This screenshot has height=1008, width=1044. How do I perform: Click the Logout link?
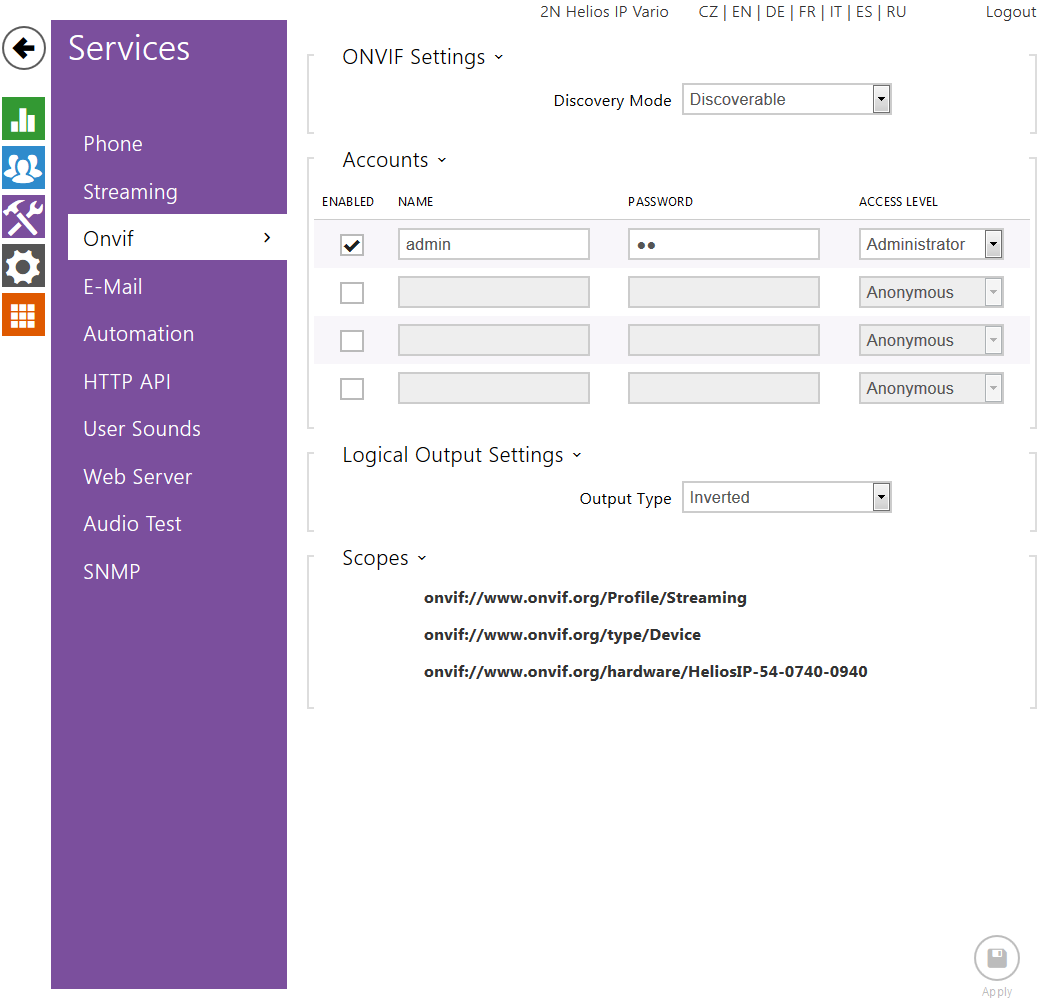pyautogui.click(x=1010, y=12)
